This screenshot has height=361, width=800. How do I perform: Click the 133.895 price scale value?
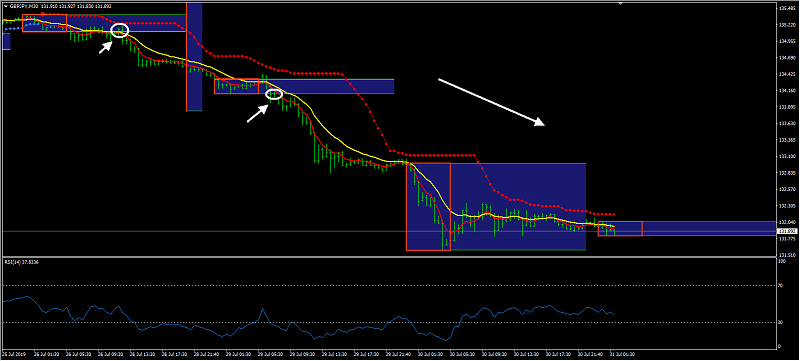[786, 107]
